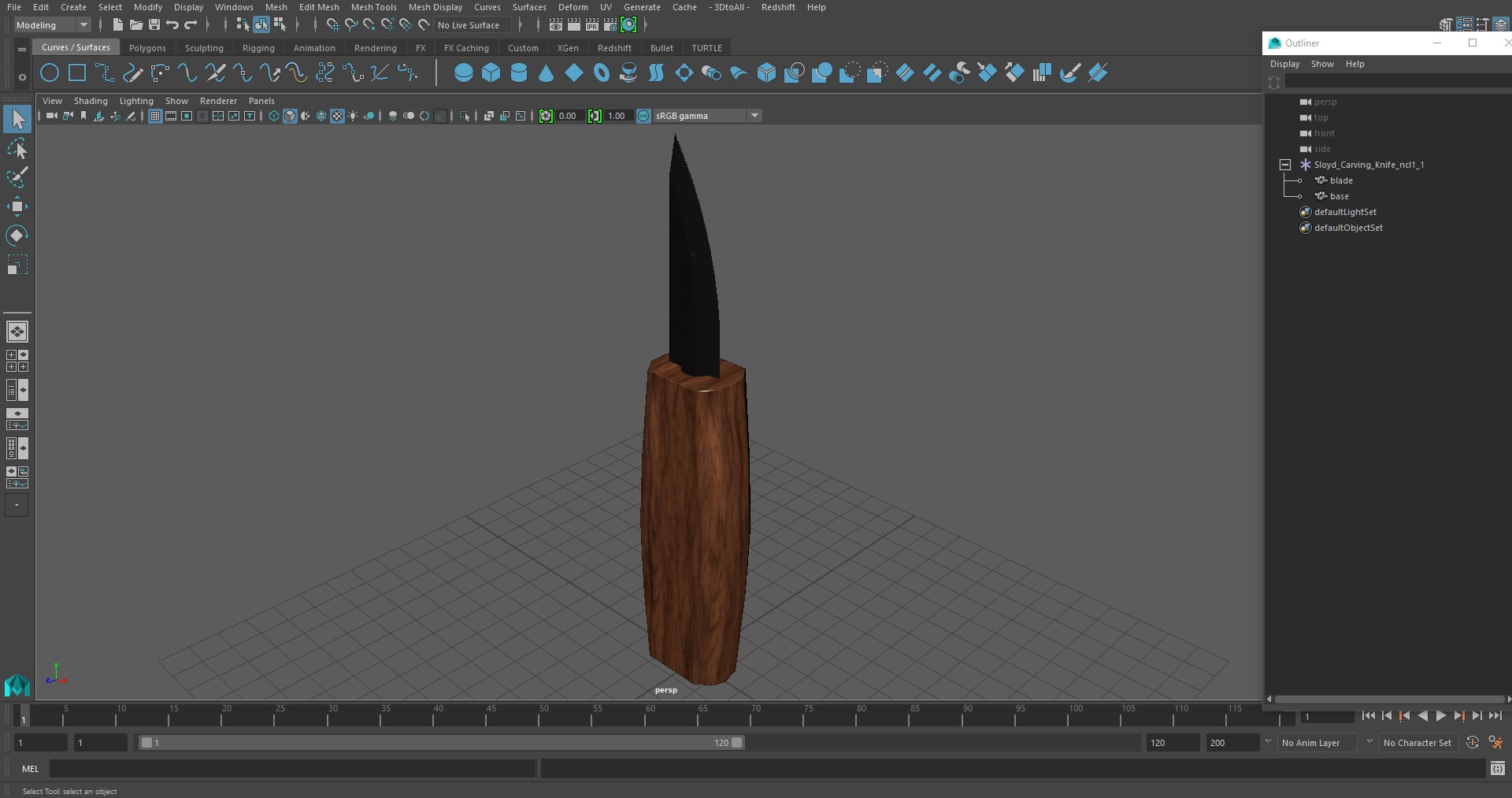This screenshot has width=1512, height=798.
Task: Toggle film gate in viewport
Action: (x=171, y=116)
